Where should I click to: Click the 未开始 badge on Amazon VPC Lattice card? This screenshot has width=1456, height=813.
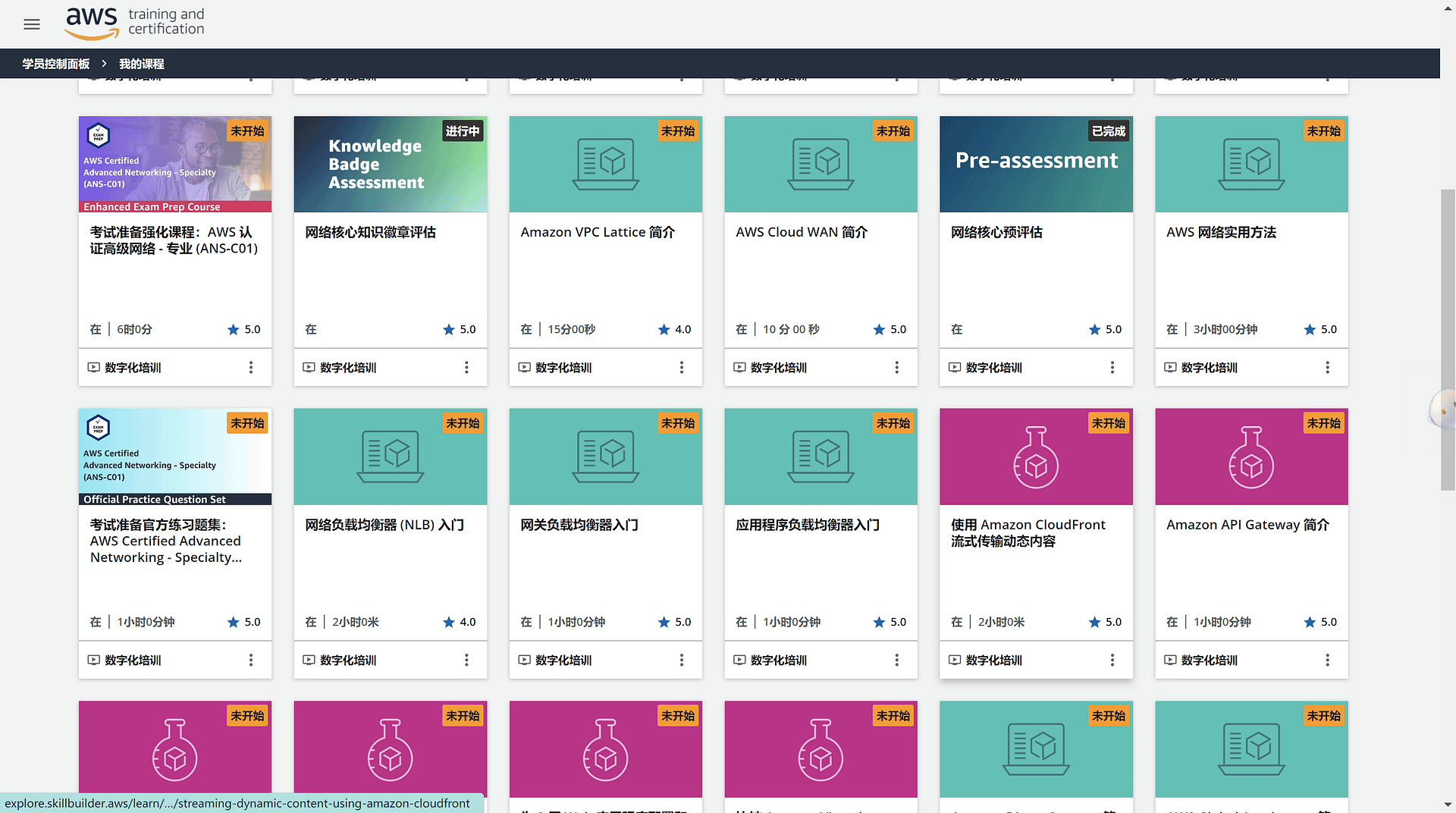[x=677, y=131]
